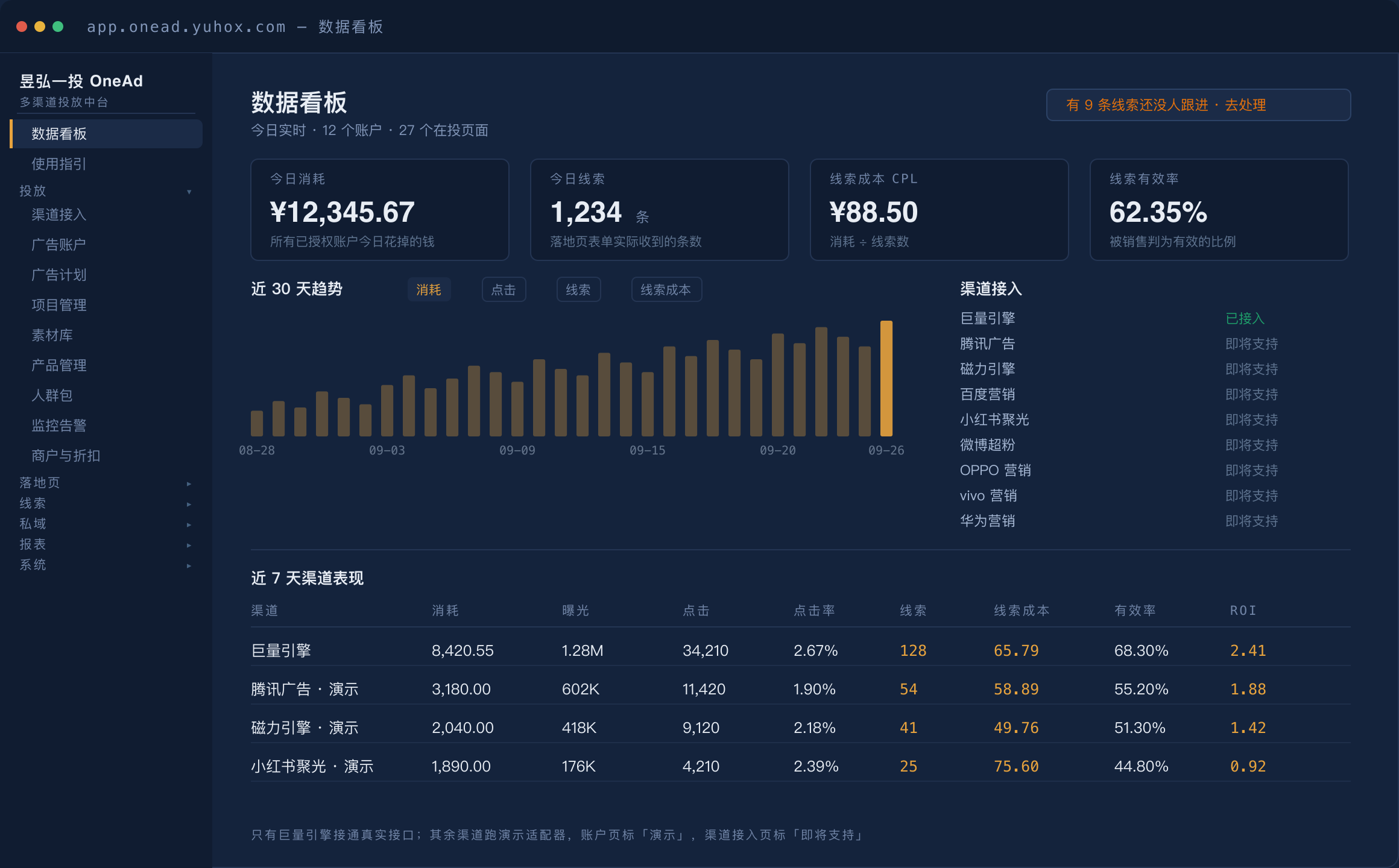Click the 线索有效率 62.35% card
This screenshot has width=1399, height=868.
(1219, 210)
